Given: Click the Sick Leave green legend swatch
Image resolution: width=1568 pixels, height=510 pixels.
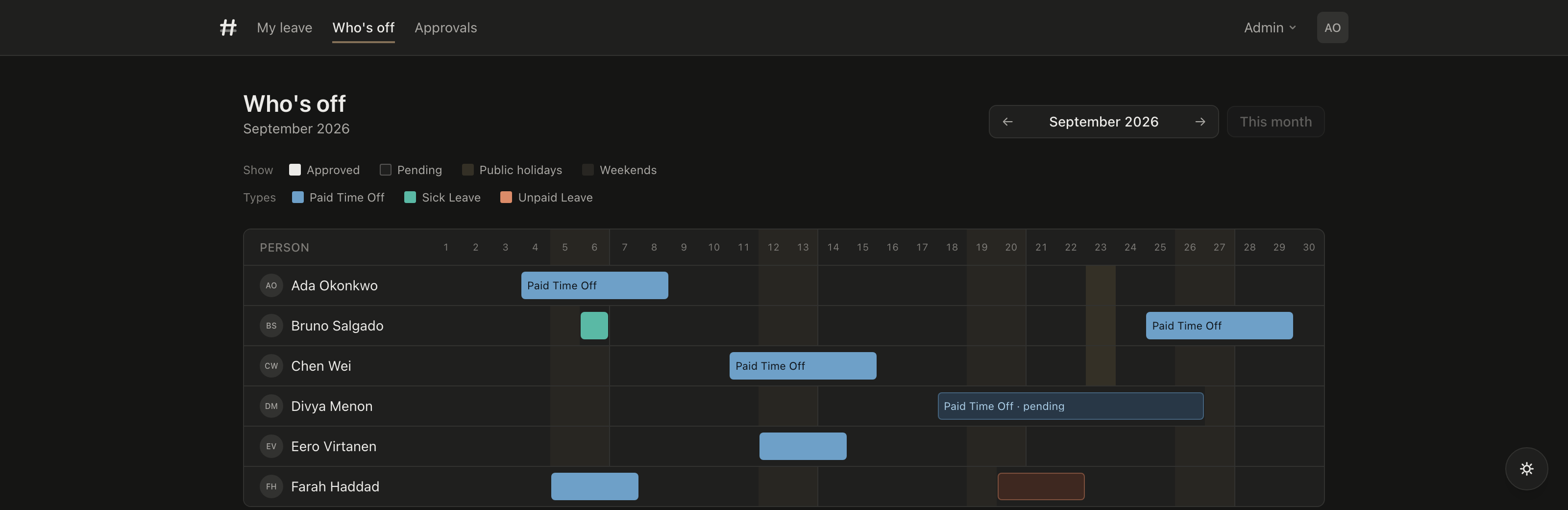Looking at the screenshot, I should [410, 198].
